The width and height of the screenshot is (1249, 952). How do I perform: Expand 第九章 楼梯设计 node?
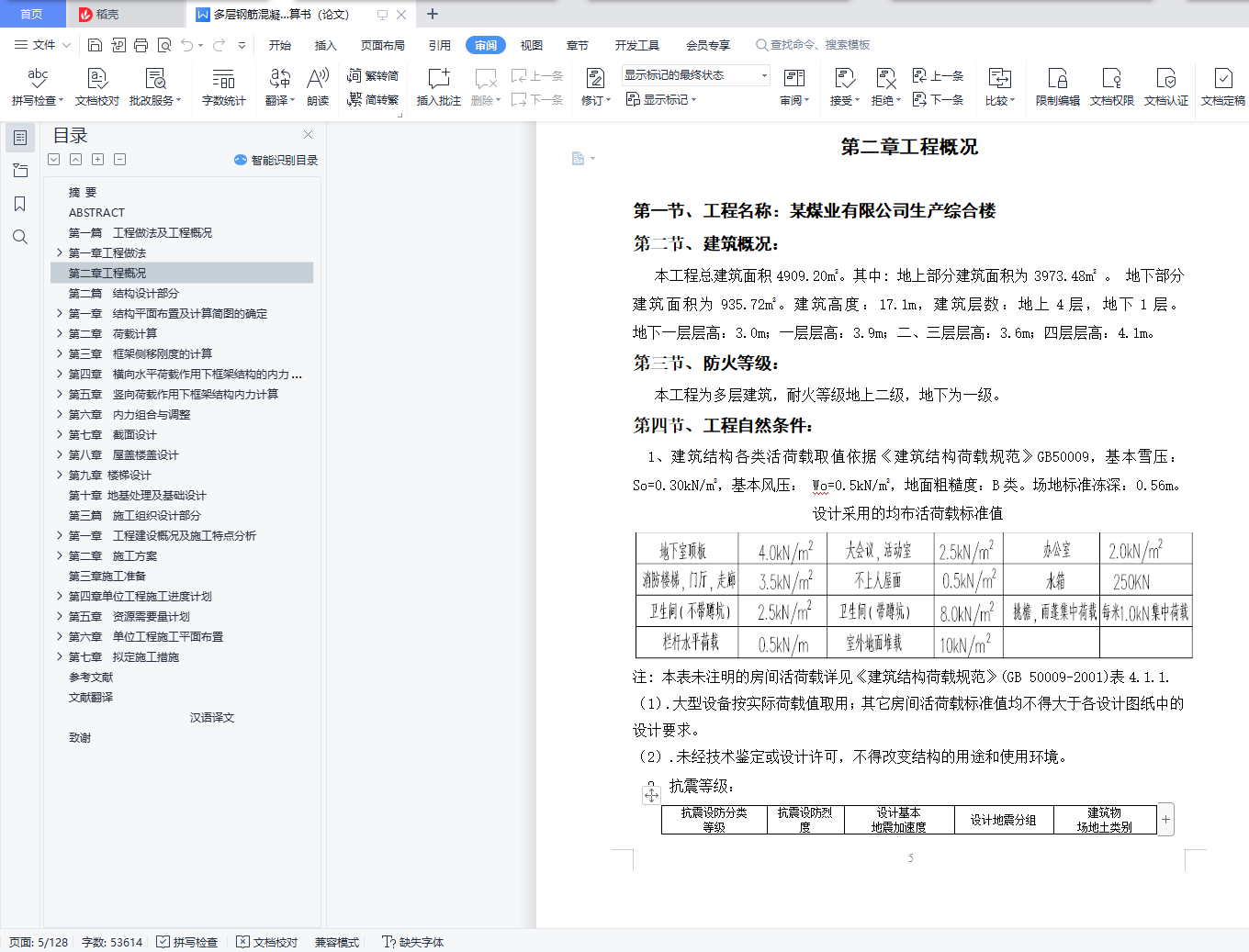(x=60, y=475)
